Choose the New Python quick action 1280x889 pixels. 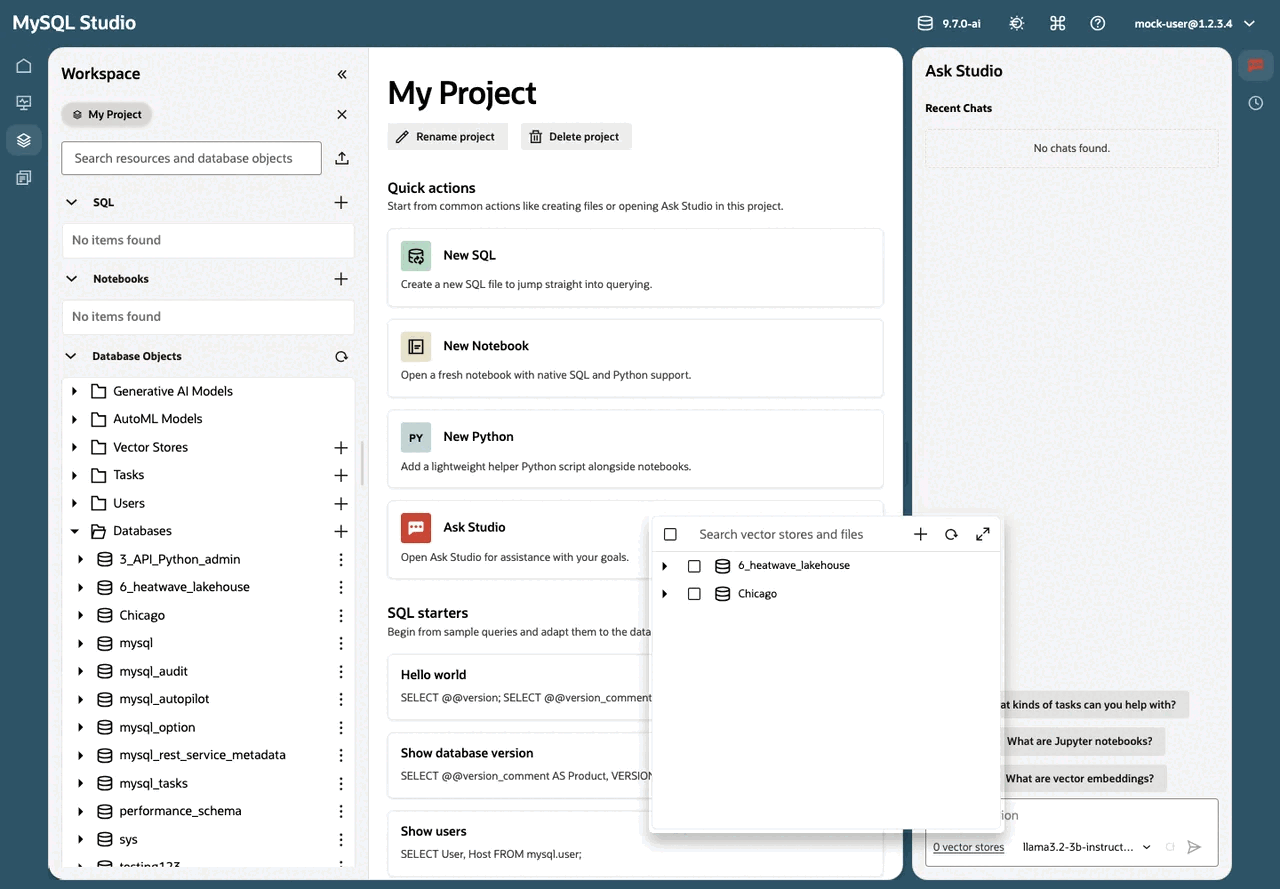(x=635, y=449)
